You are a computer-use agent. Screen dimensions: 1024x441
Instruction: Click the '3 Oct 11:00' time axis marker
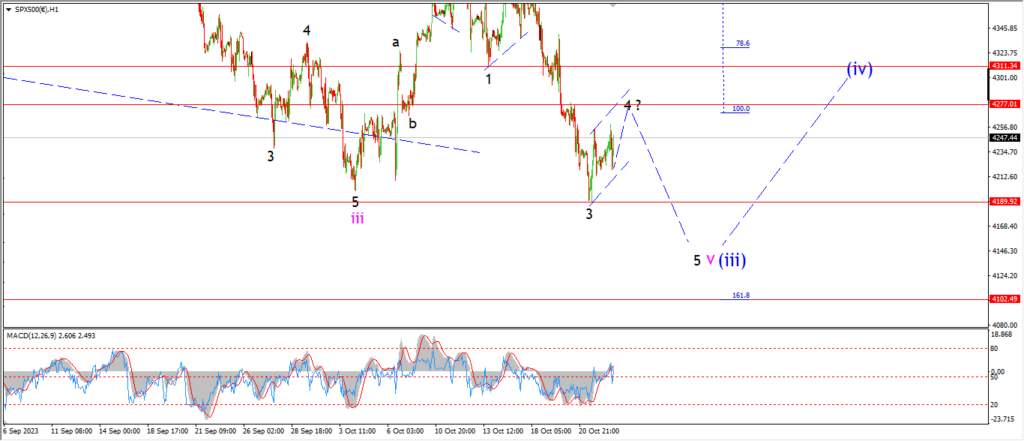[357, 432]
